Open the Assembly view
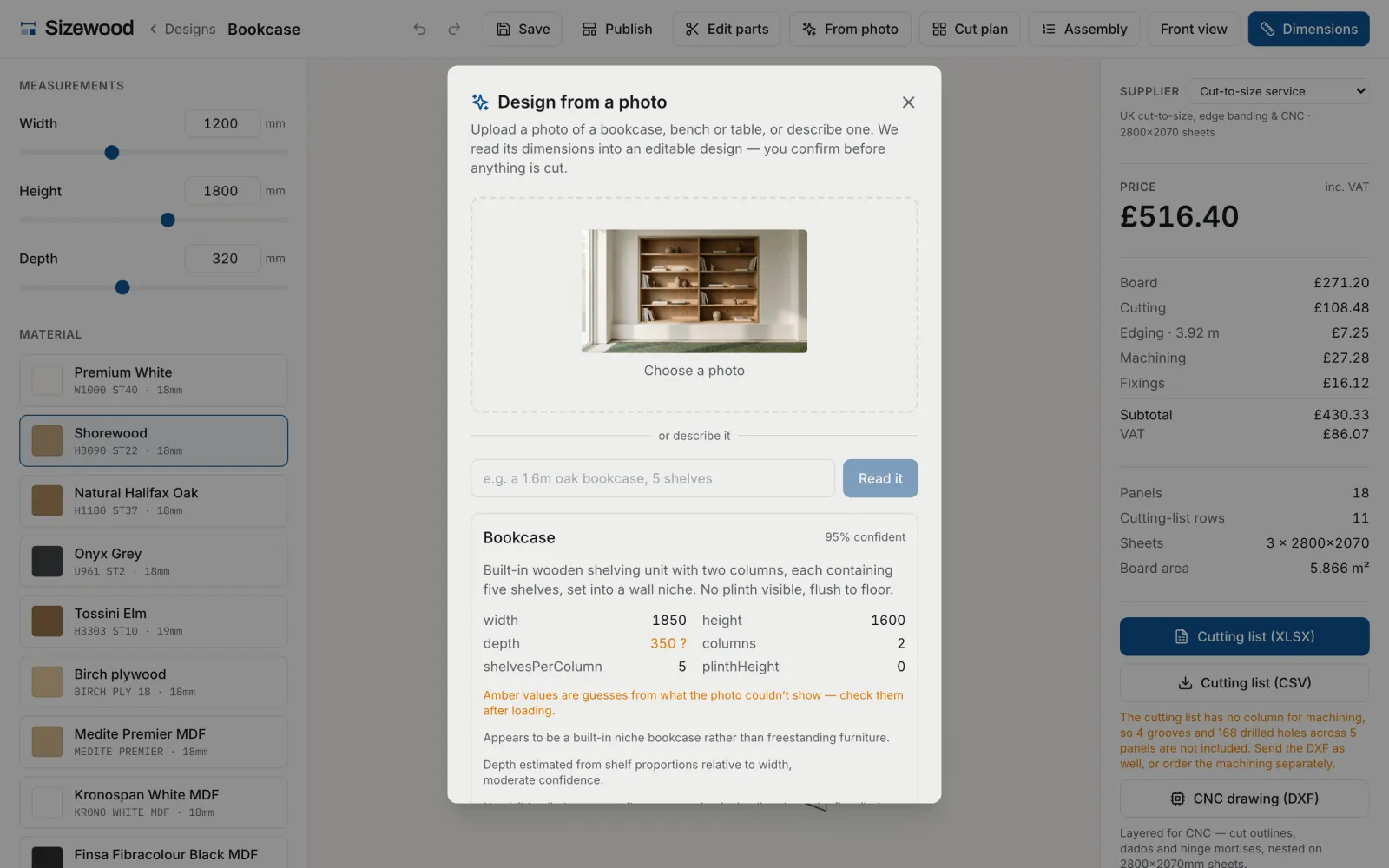The height and width of the screenshot is (868, 1389). click(x=1084, y=29)
